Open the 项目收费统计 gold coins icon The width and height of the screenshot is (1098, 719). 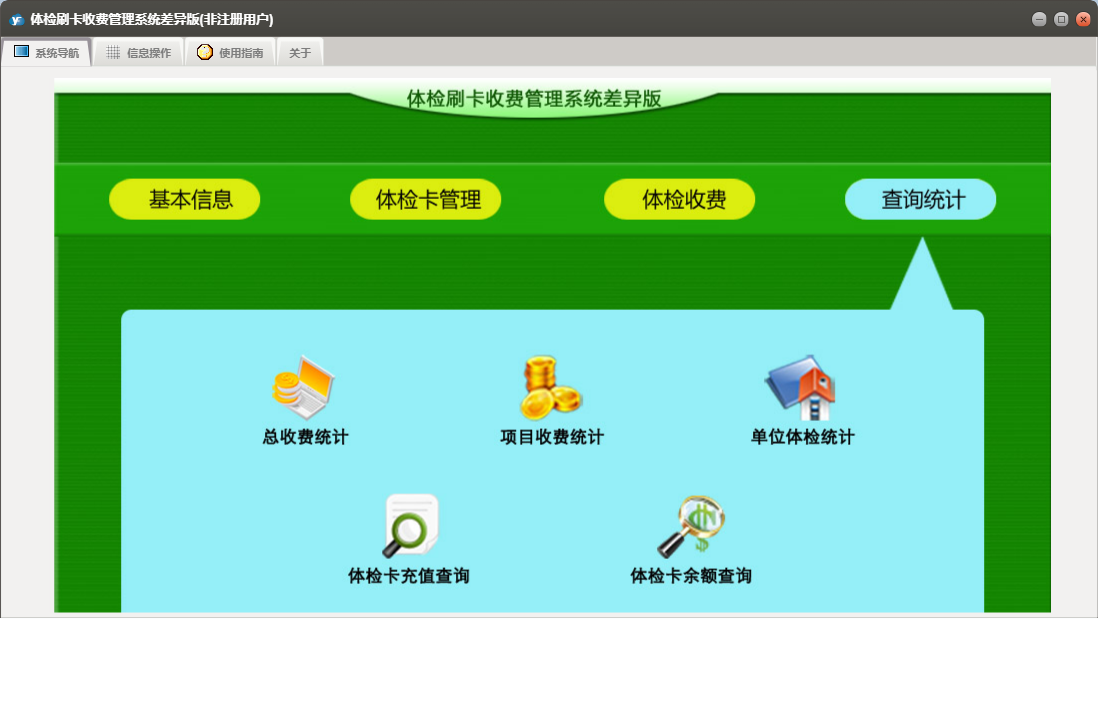pos(551,387)
